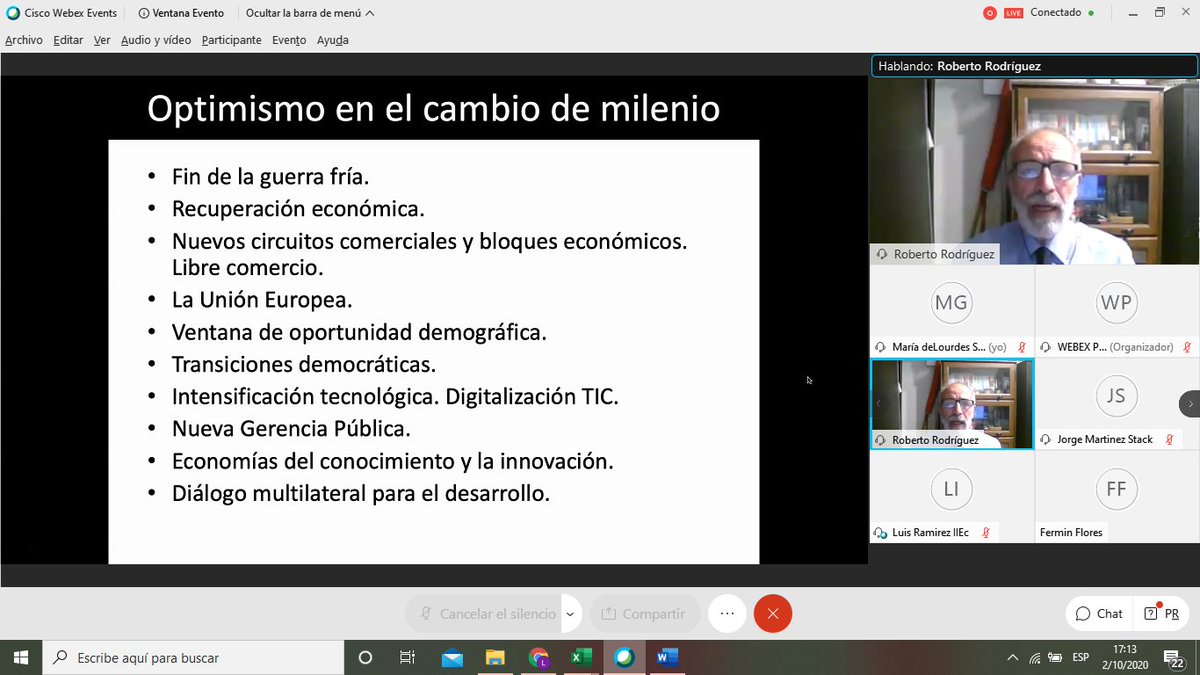Open Word from taskbar
The height and width of the screenshot is (675, 1200).
pyautogui.click(x=667, y=657)
